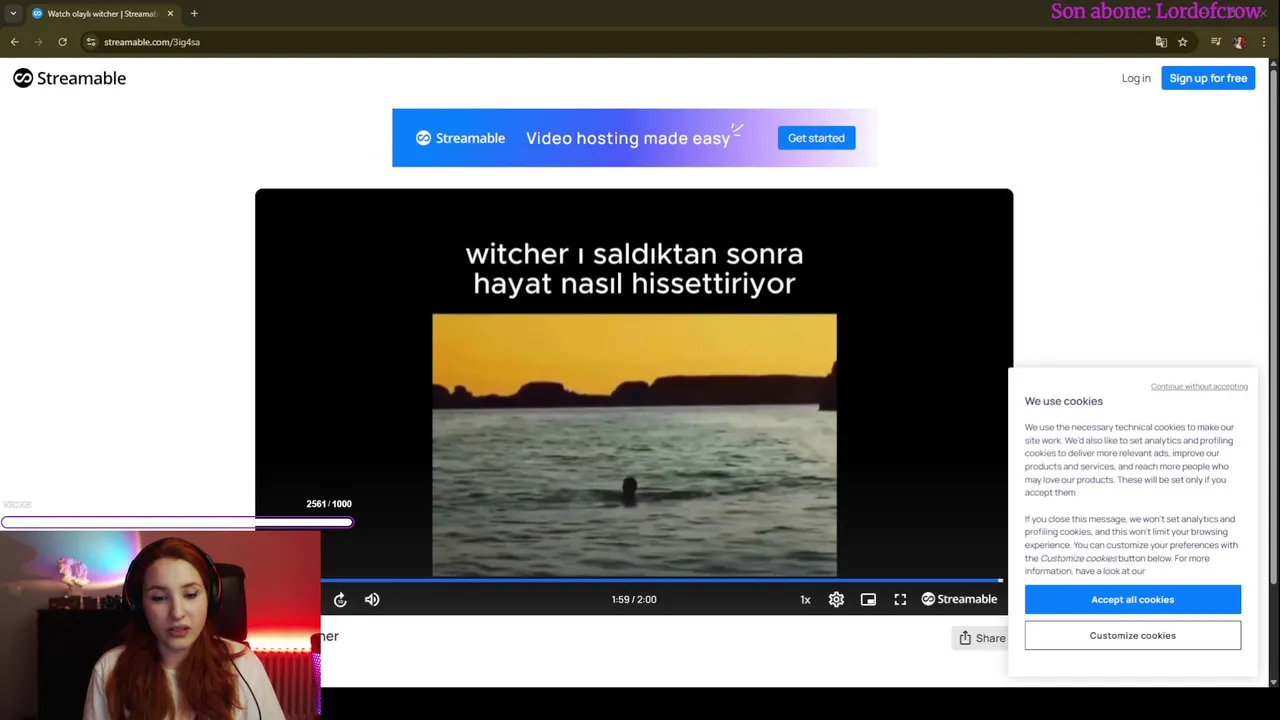Click the video caption 'witcher ı saldıktan sonra'
Viewport: 1280px width, 720px height.
click(634, 254)
